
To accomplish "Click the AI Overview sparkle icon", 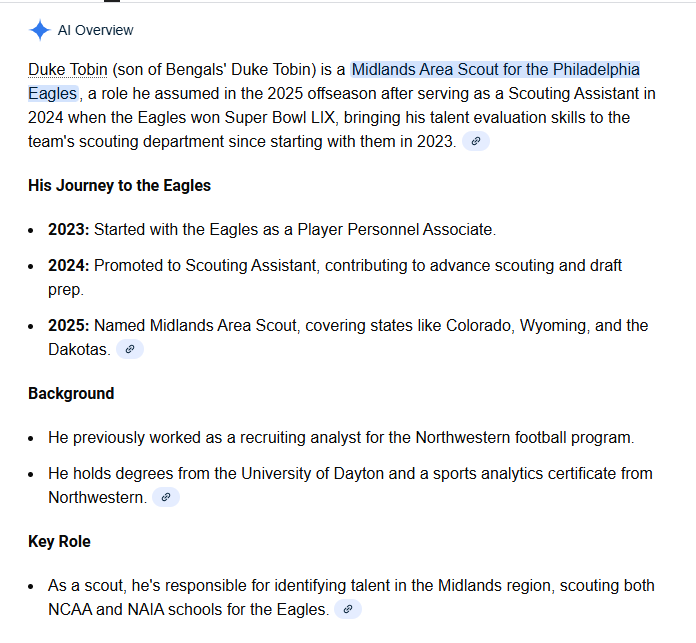I will tap(40, 30).
